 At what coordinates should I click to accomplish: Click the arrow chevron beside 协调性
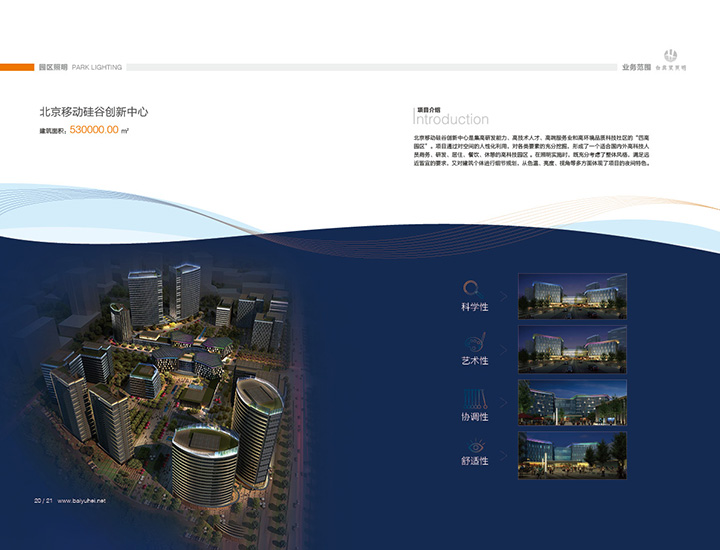click(x=504, y=403)
